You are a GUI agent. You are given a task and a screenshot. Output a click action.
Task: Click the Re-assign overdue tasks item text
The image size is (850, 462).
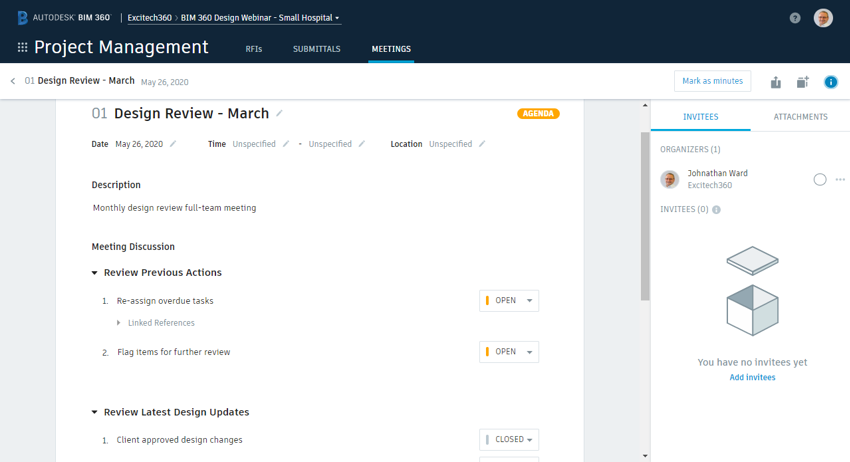[x=165, y=301]
